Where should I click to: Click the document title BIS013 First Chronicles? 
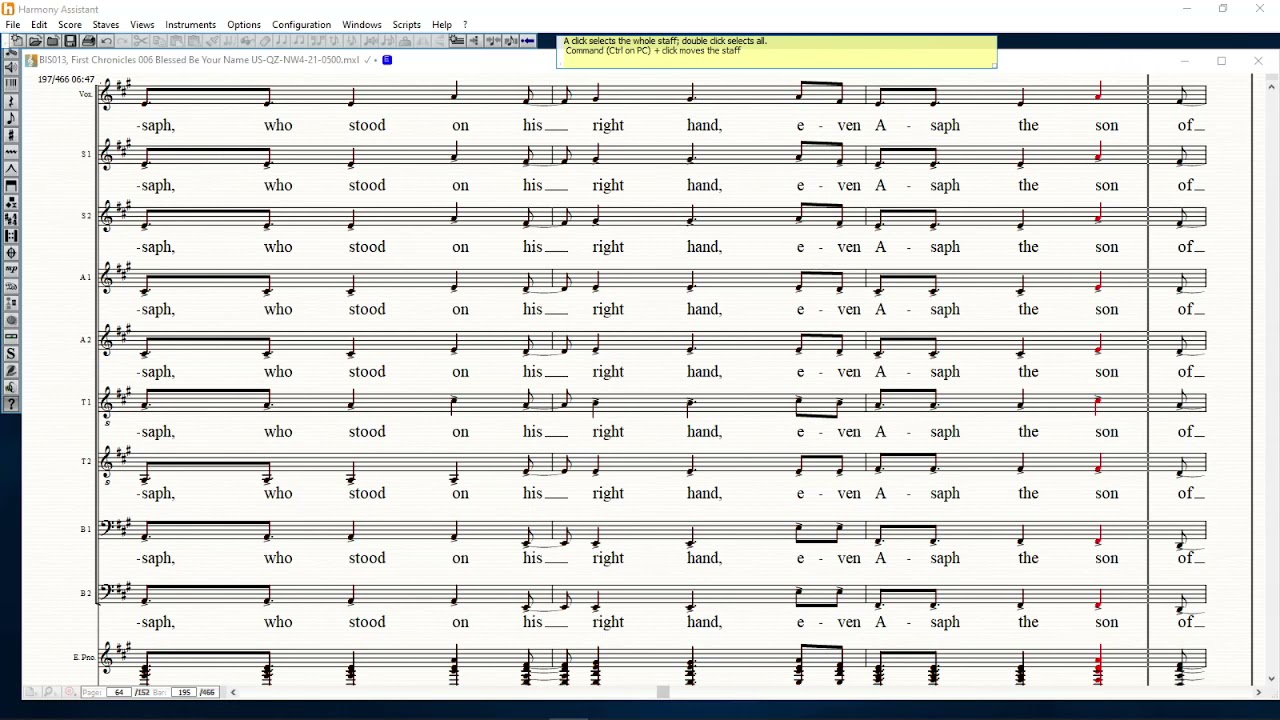click(200, 60)
